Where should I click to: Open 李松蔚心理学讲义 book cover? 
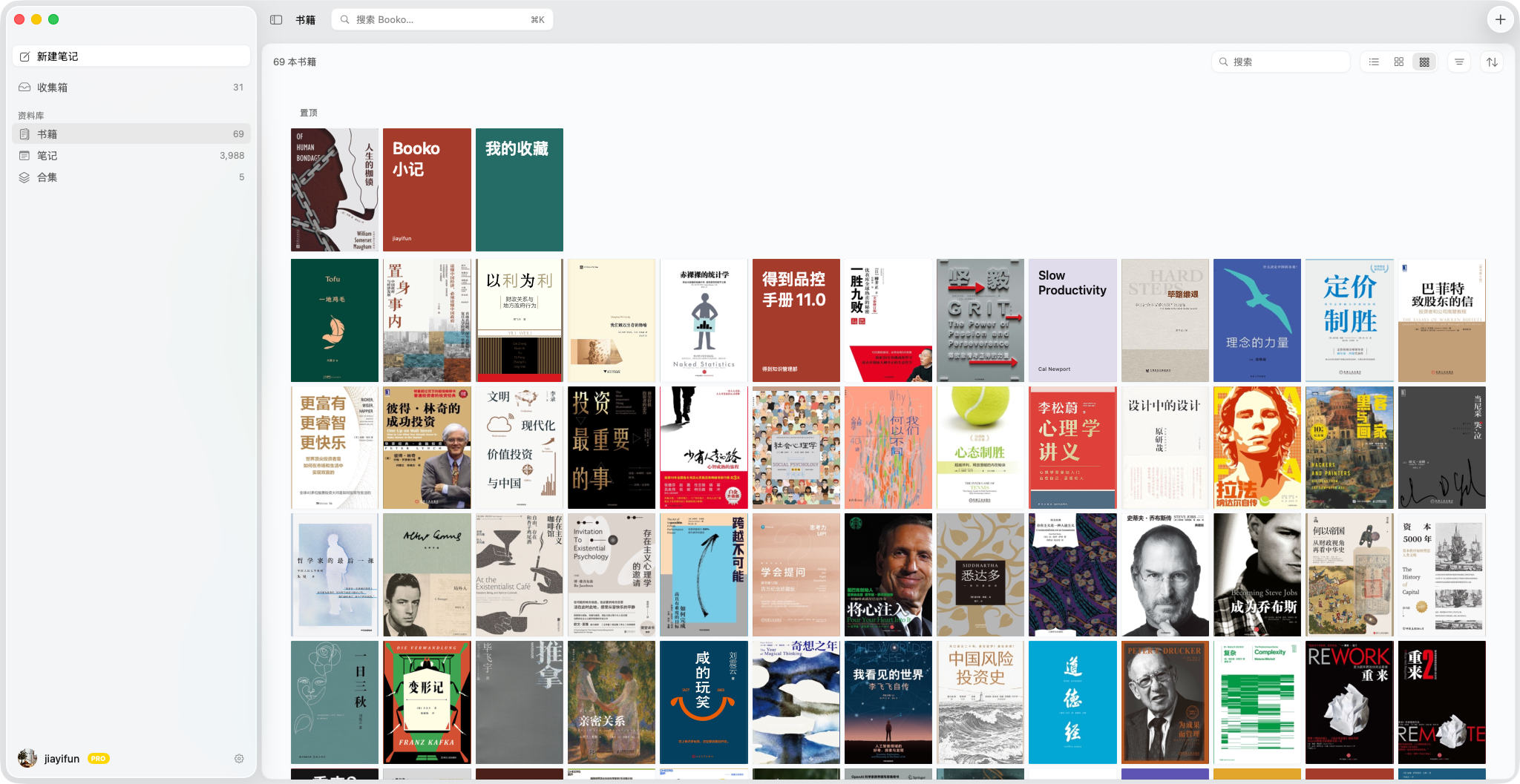[1072, 448]
